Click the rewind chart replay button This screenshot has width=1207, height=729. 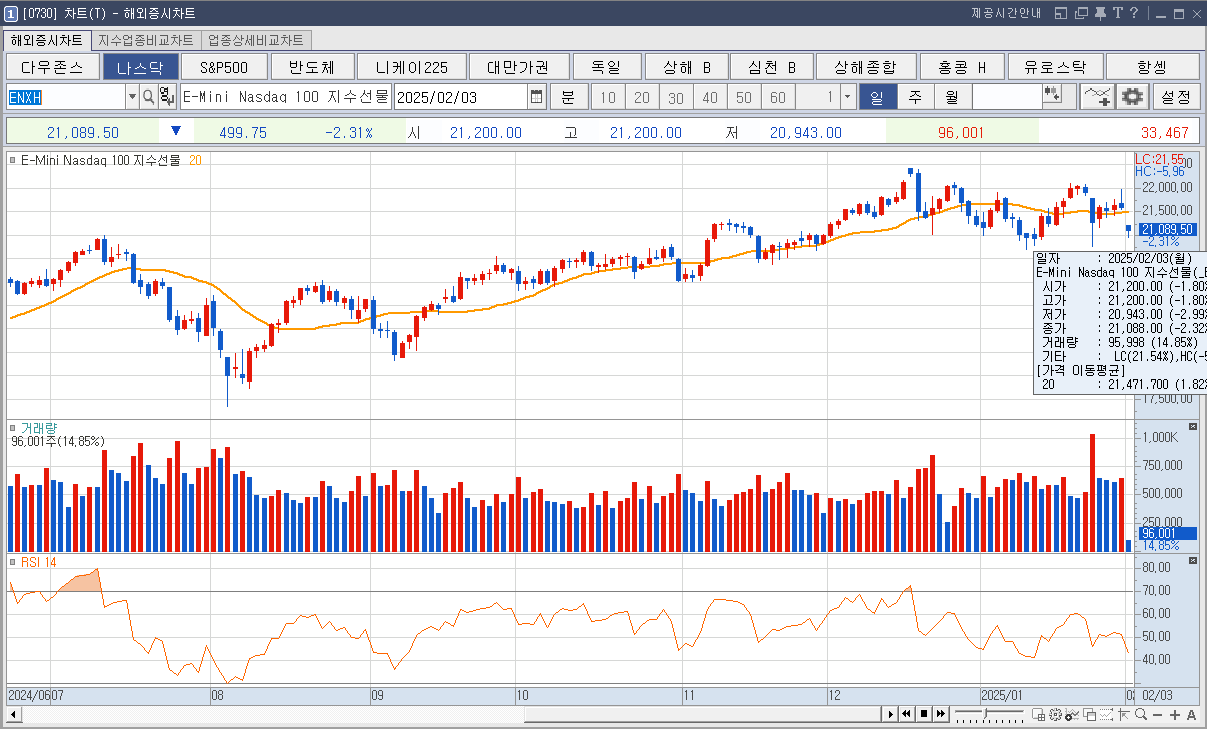906,714
